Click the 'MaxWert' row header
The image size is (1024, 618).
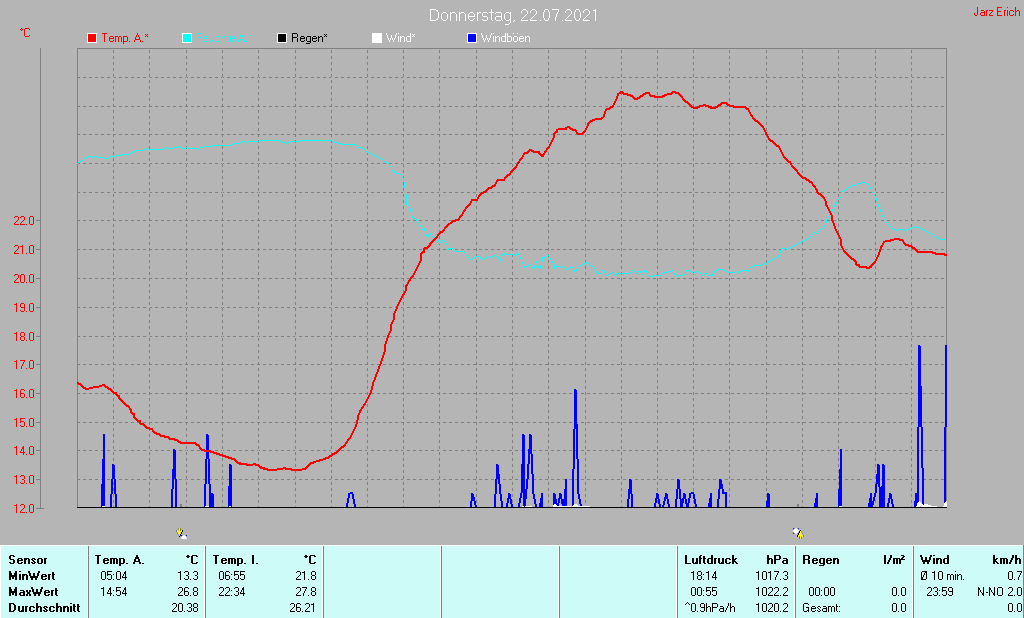click(x=33, y=592)
